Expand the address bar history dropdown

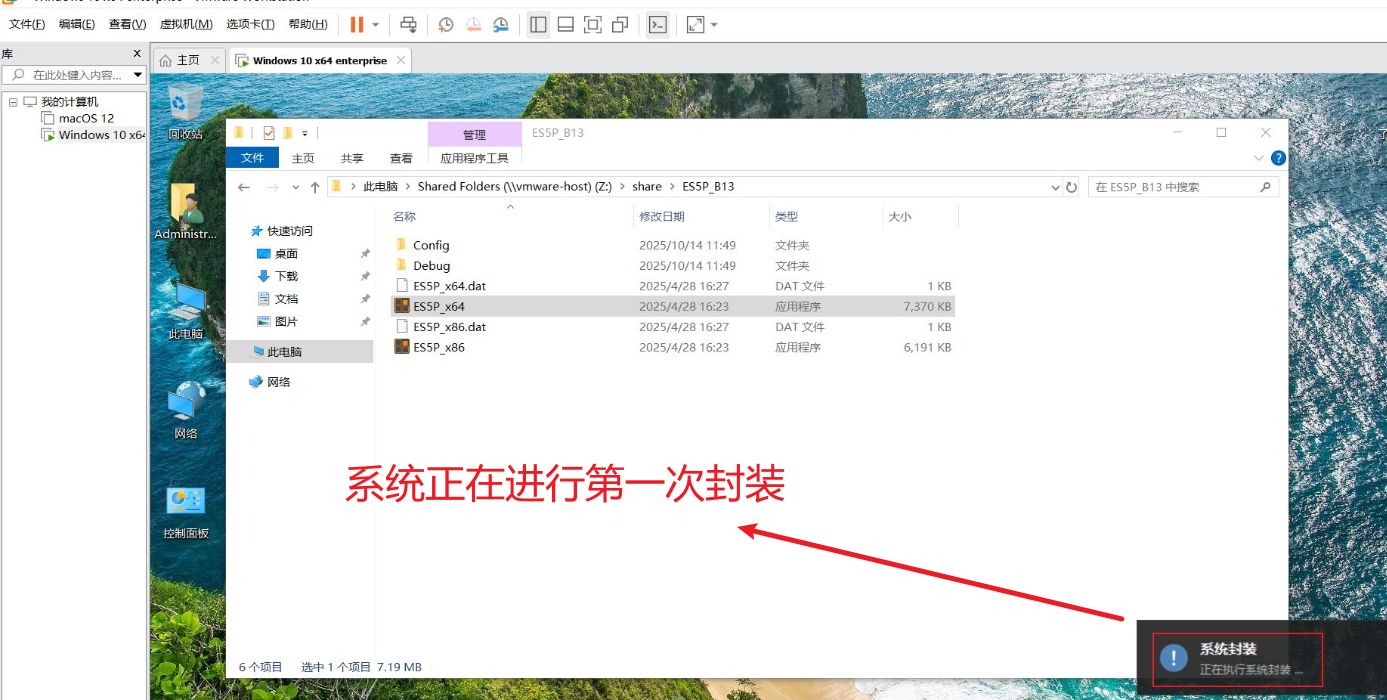click(x=1056, y=187)
